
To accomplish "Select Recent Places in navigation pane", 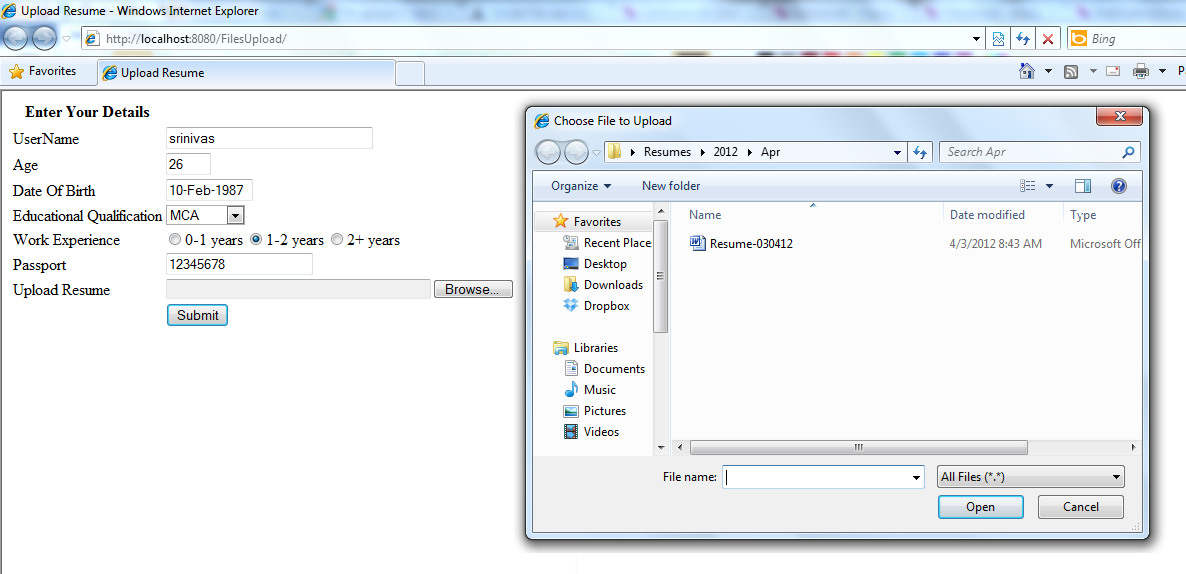I will click(x=607, y=243).
